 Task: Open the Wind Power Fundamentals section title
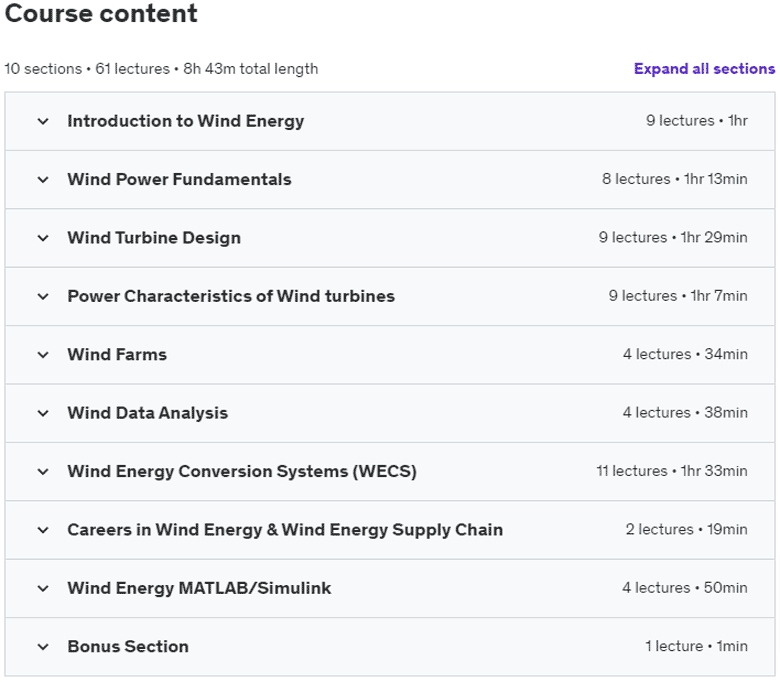(179, 179)
